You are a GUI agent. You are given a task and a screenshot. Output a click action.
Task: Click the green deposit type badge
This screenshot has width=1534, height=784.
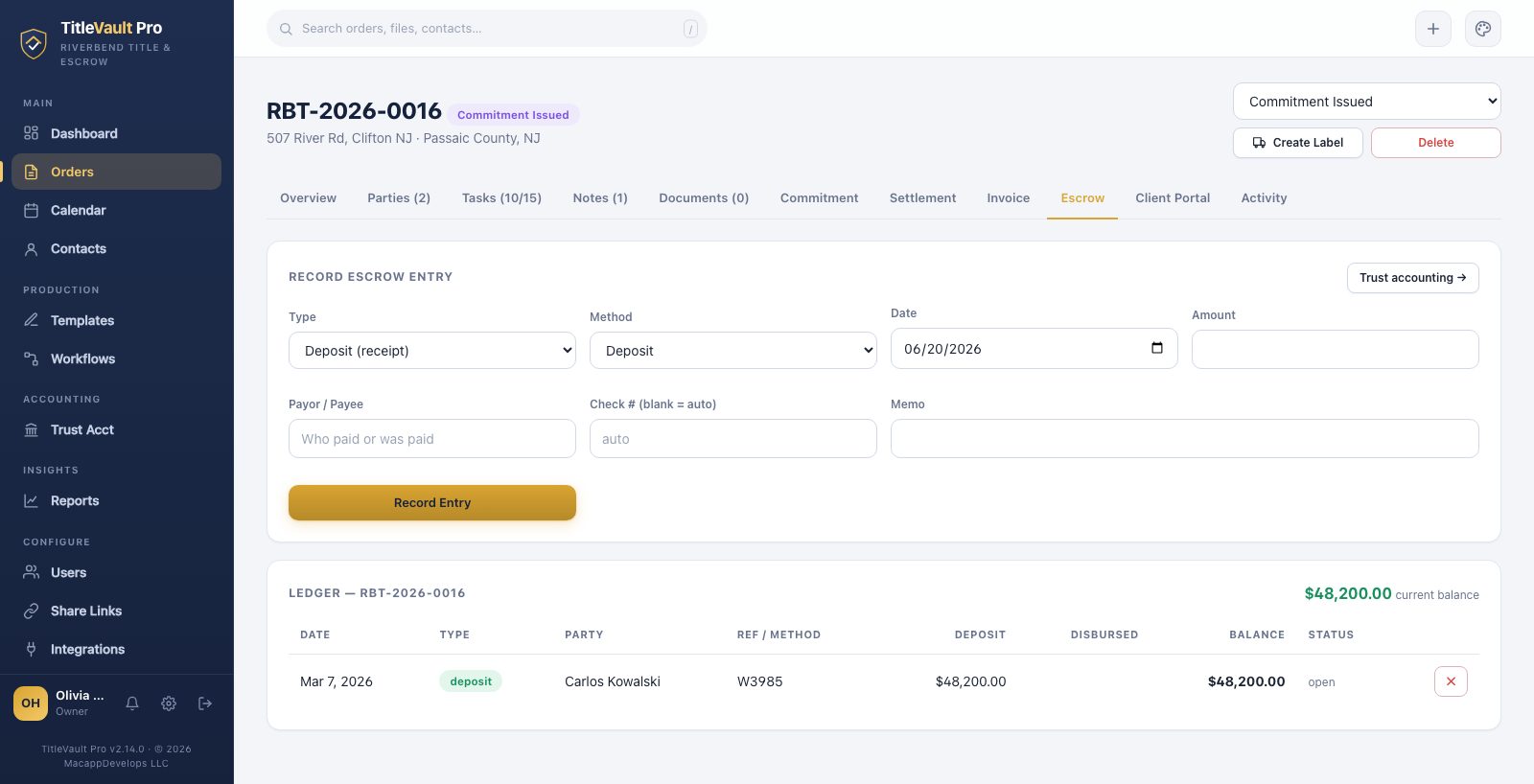click(471, 681)
